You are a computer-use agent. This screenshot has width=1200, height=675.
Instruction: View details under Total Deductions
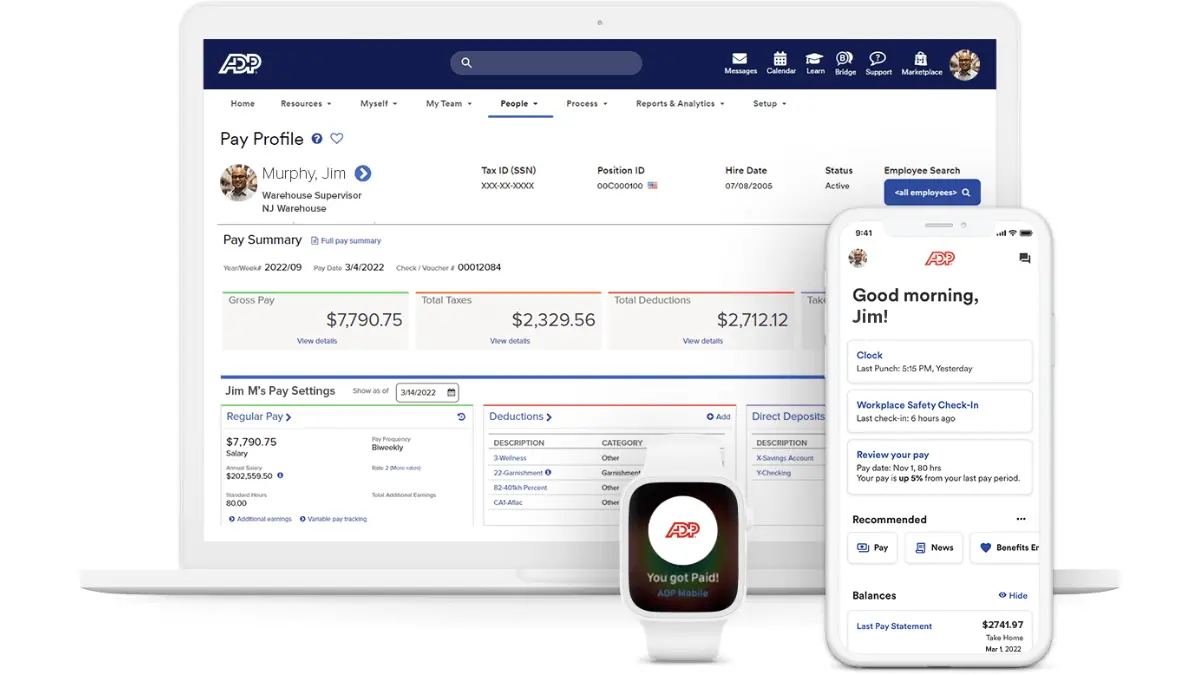coord(703,341)
